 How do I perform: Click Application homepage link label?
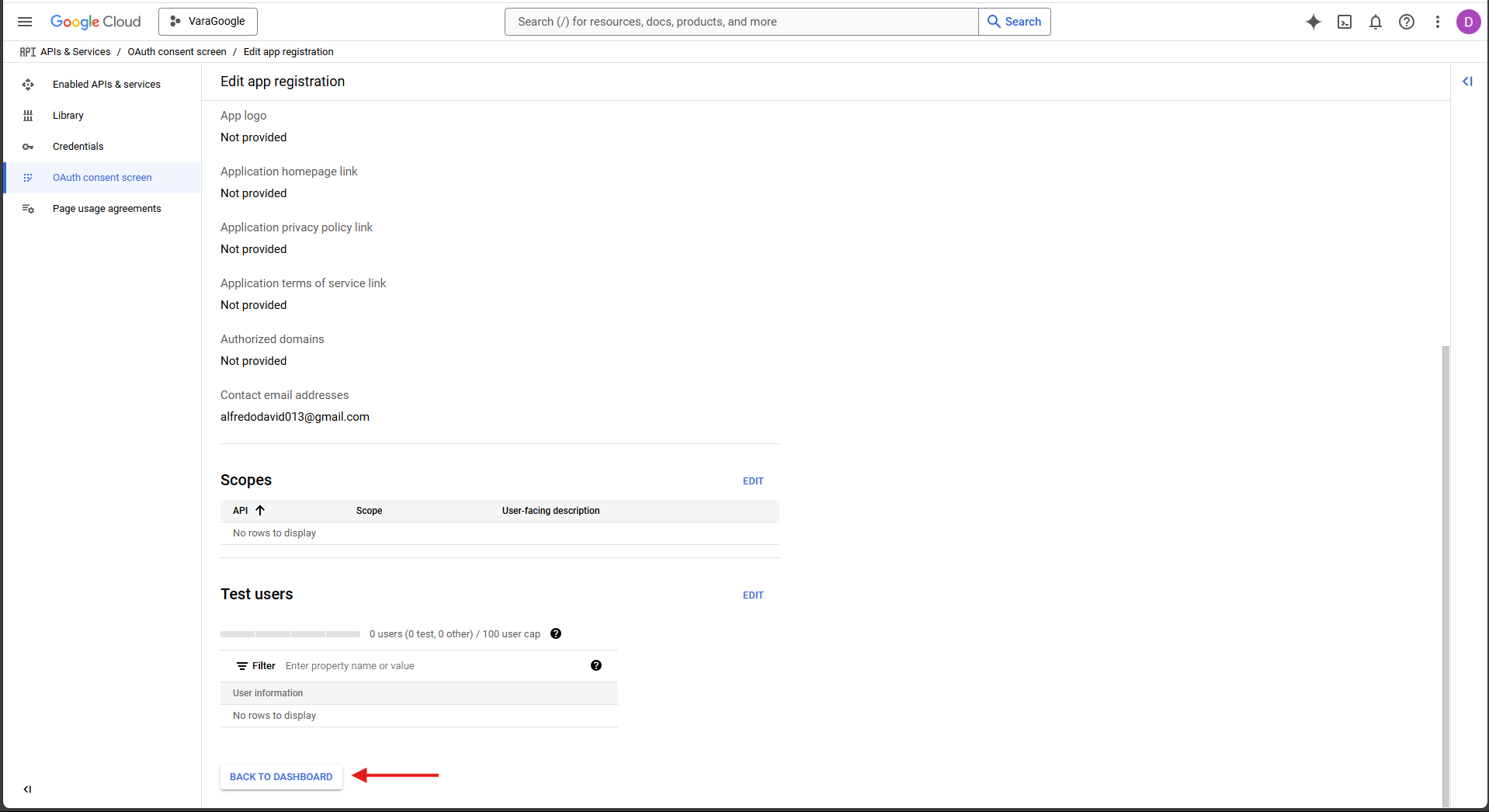[289, 172]
